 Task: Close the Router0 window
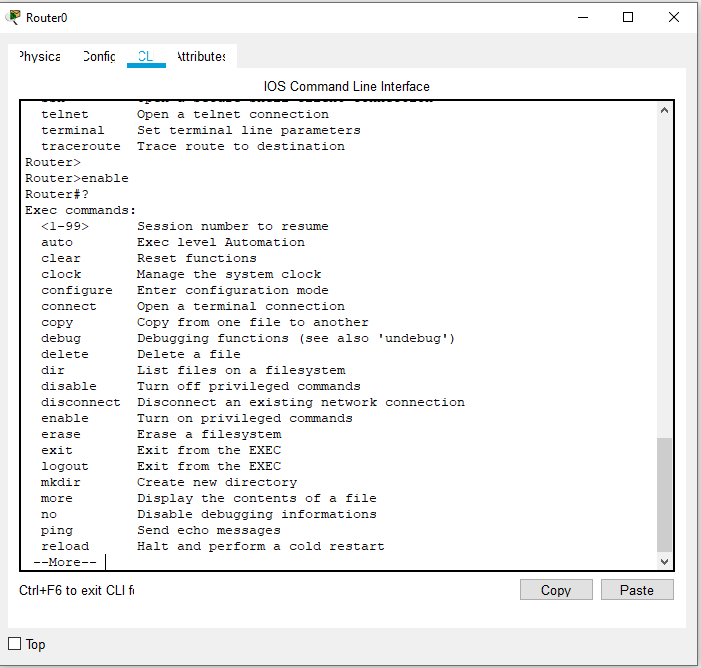(x=674, y=17)
